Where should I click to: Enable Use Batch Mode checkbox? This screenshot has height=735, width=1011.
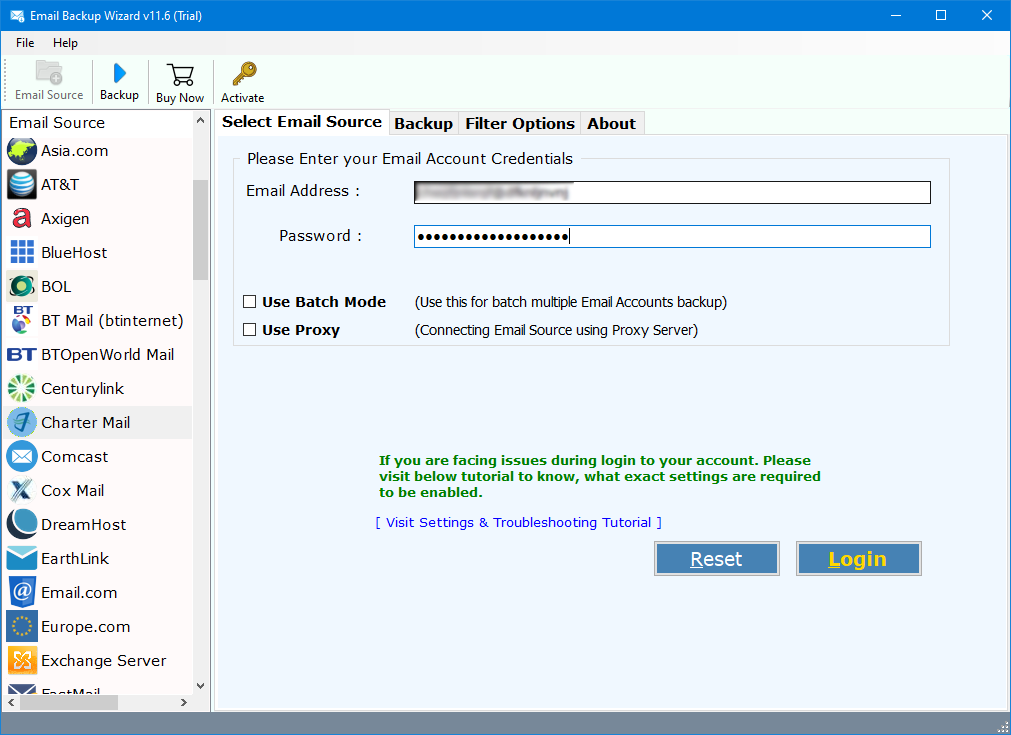click(x=250, y=302)
